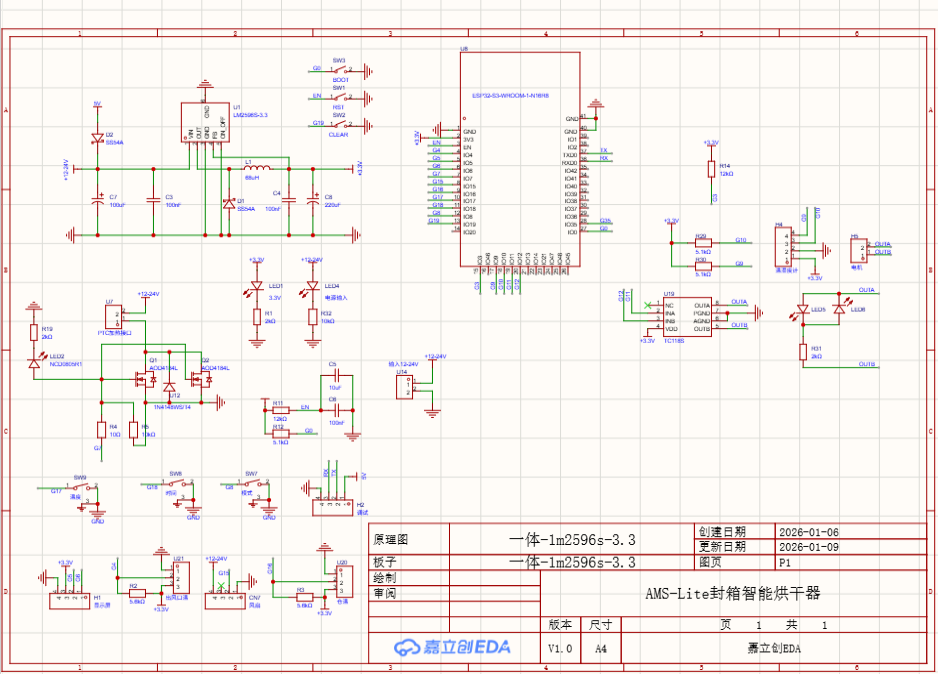
Task: Click the Q1 AOD4184L MOSFET symbol
Action: (x=145, y=379)
